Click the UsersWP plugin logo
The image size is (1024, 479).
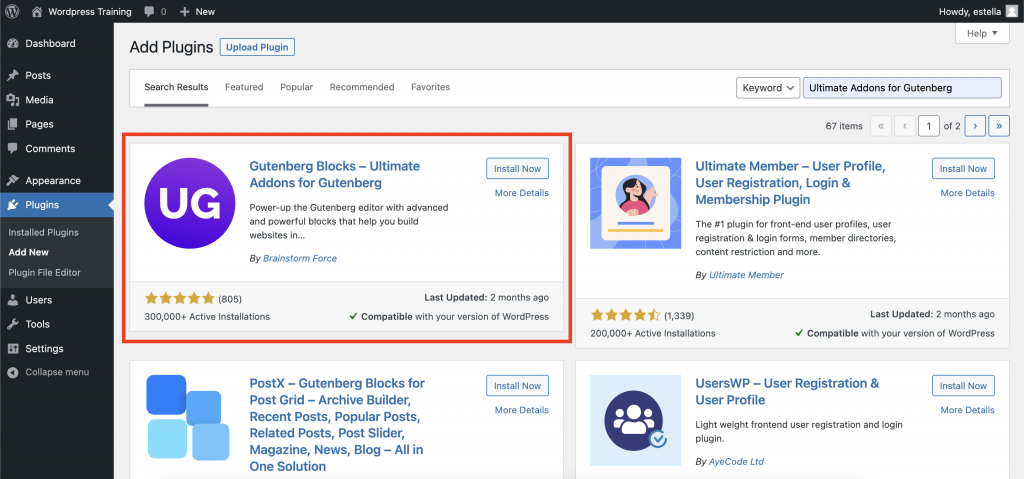click(635, 420)
